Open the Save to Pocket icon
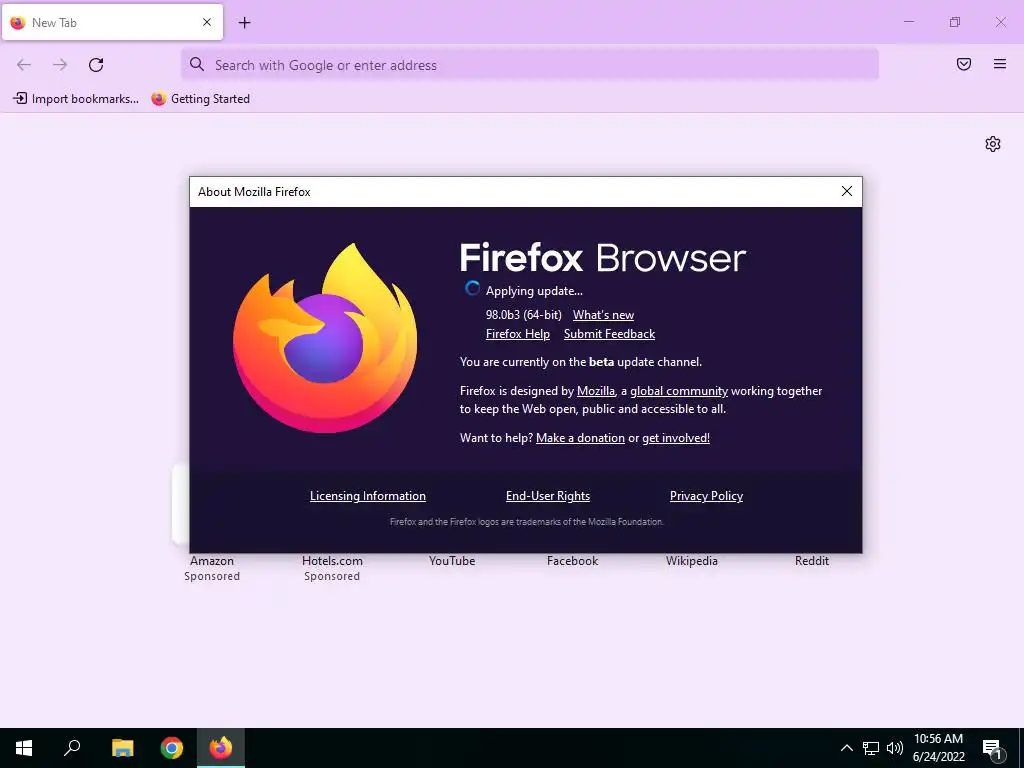 (x=964, y=64)
